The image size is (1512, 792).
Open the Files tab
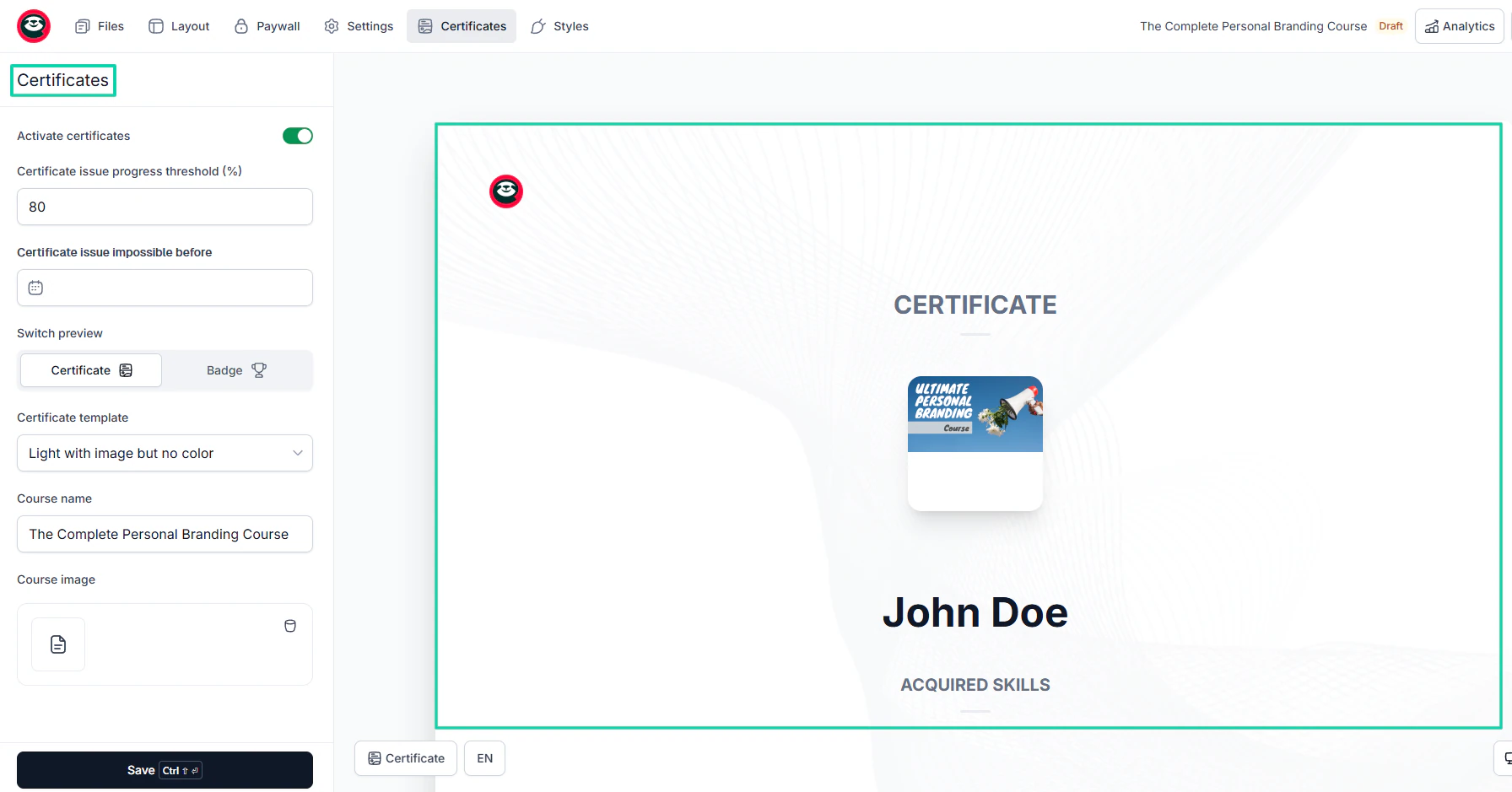[100, 26]
